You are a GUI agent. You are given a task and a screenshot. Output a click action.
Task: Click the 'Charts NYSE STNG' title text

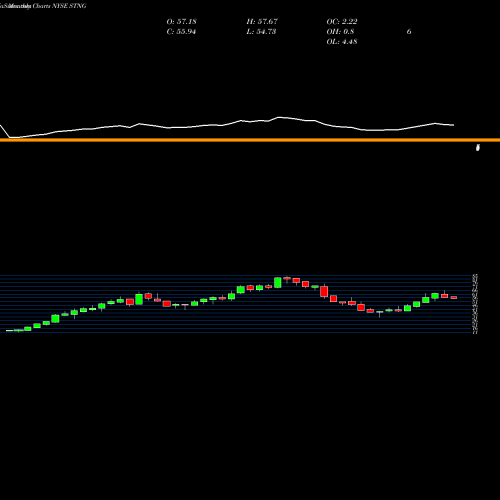click(59, 6)
